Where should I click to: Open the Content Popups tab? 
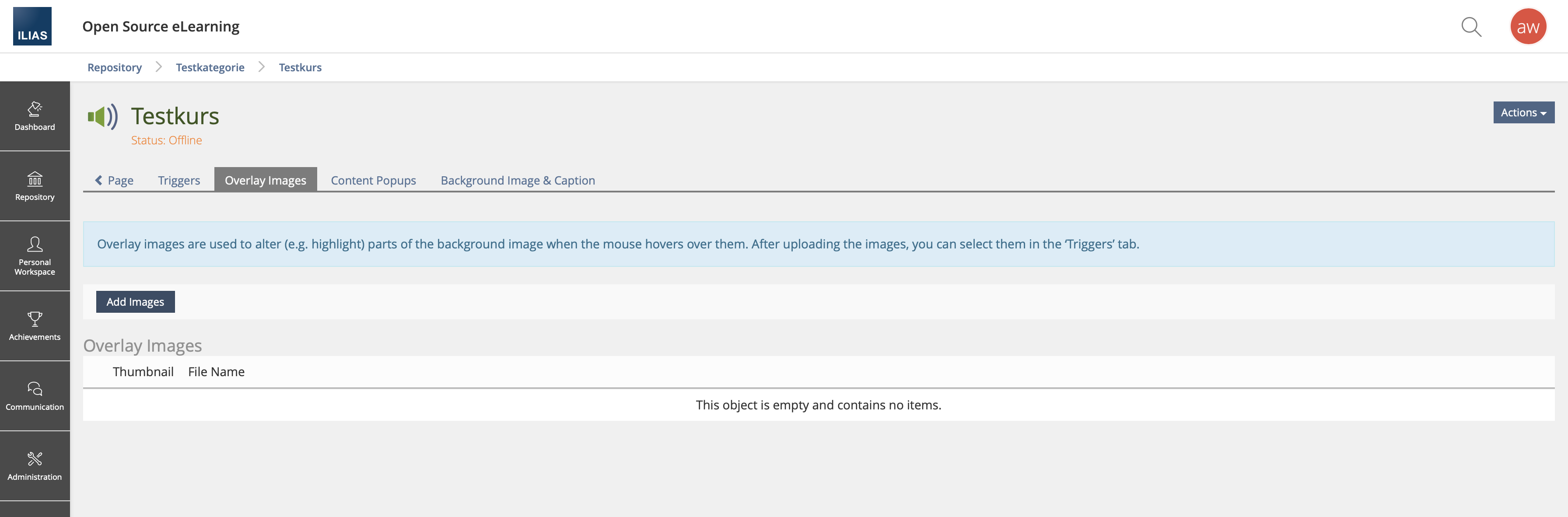pos(373,180)
